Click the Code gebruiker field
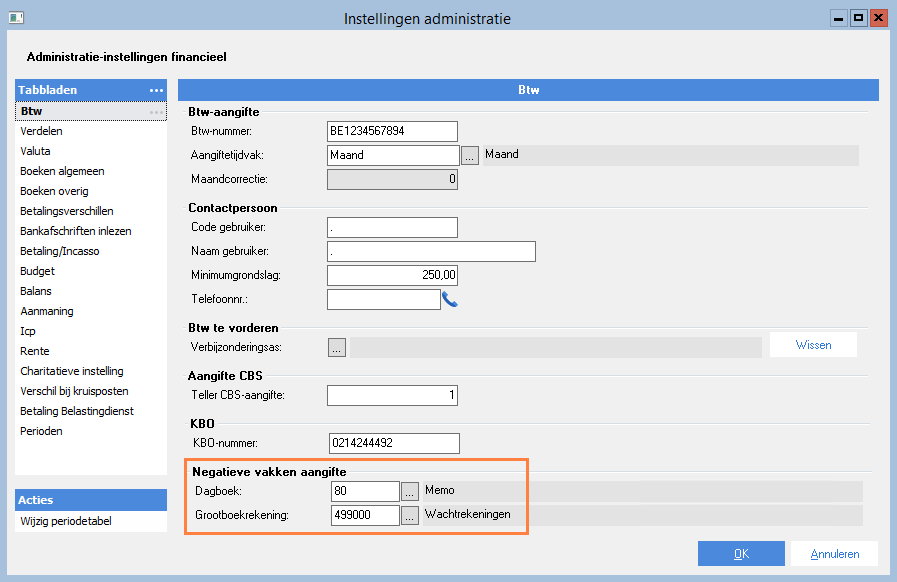The width and height of the screenshot is (897, 582). click(392, 227)
